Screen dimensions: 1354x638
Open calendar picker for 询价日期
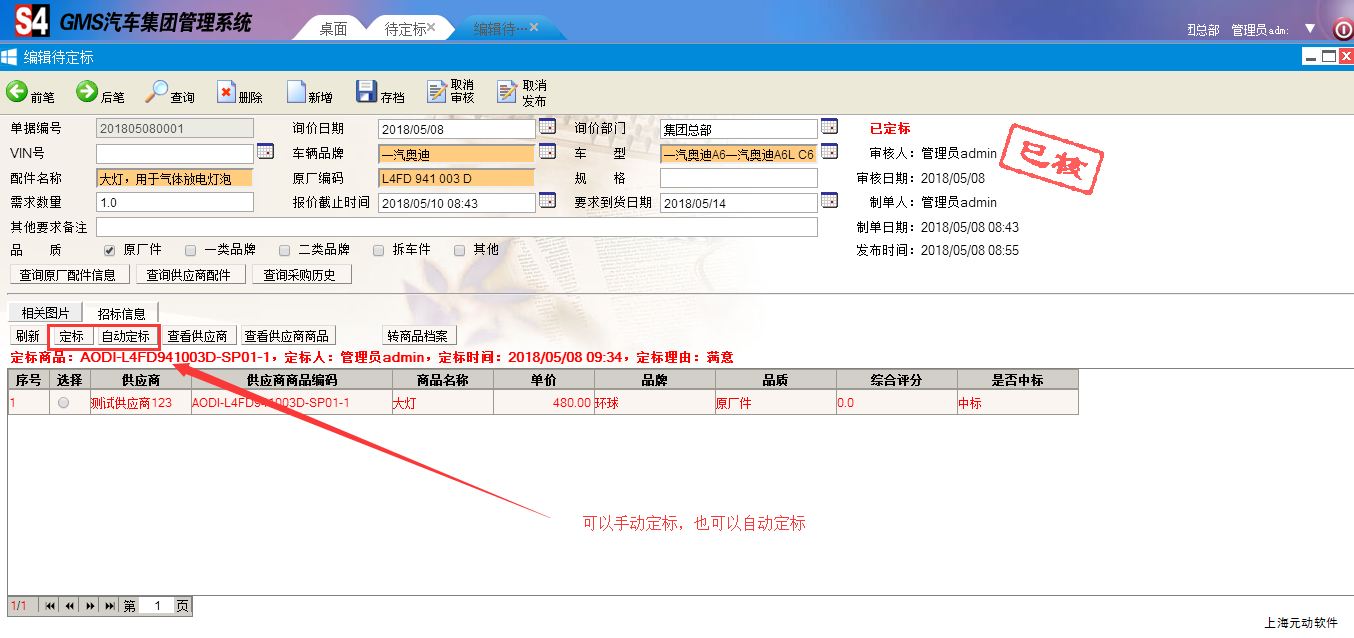547,127
